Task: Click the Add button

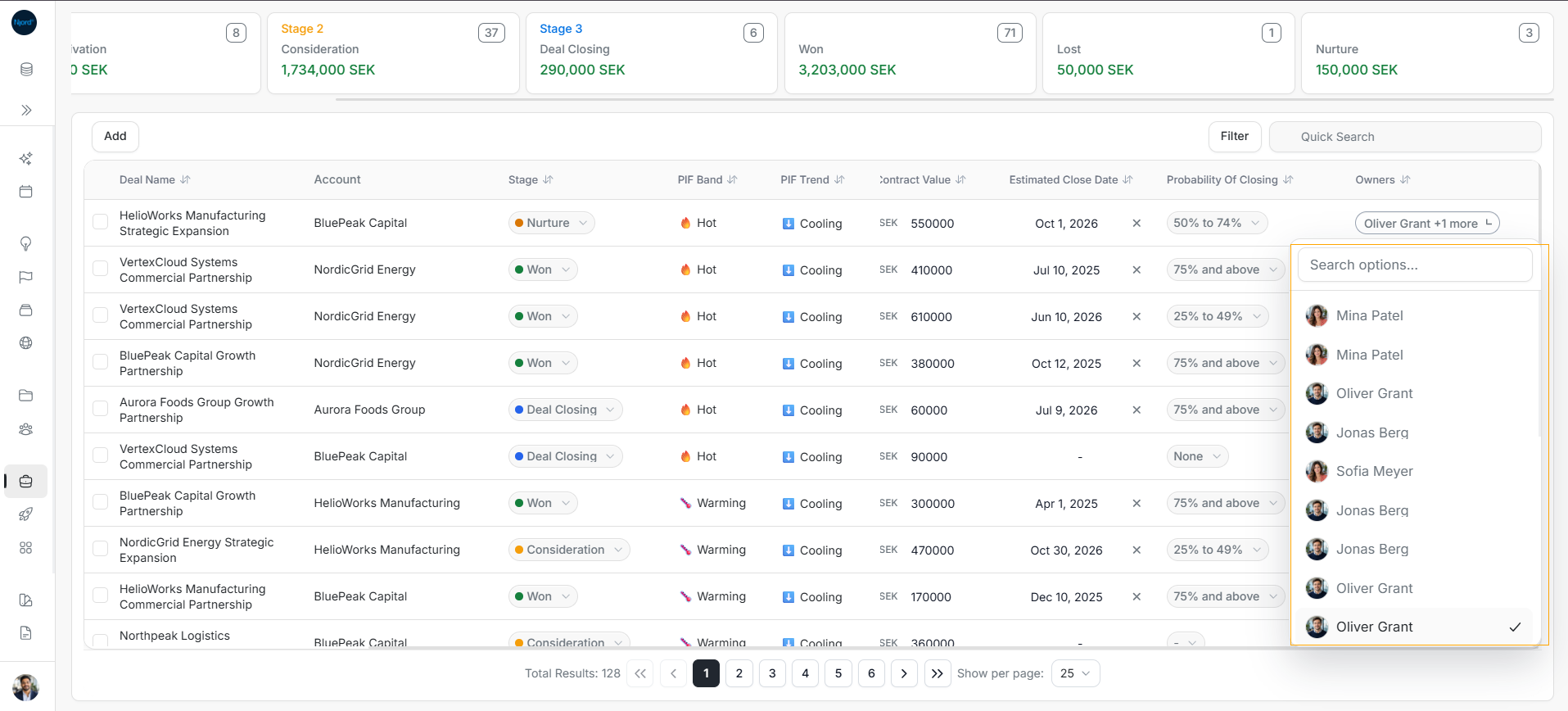Action: (x=115, y=136)
